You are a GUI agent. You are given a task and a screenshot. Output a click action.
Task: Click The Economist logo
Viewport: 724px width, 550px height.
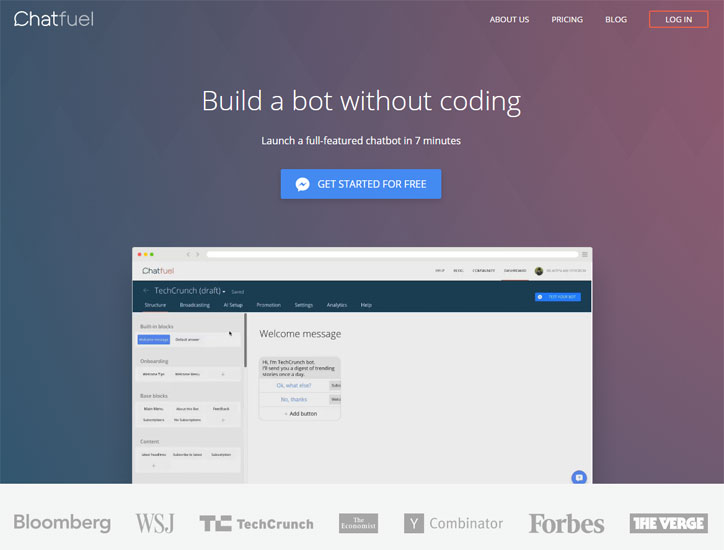click(358, 523)
